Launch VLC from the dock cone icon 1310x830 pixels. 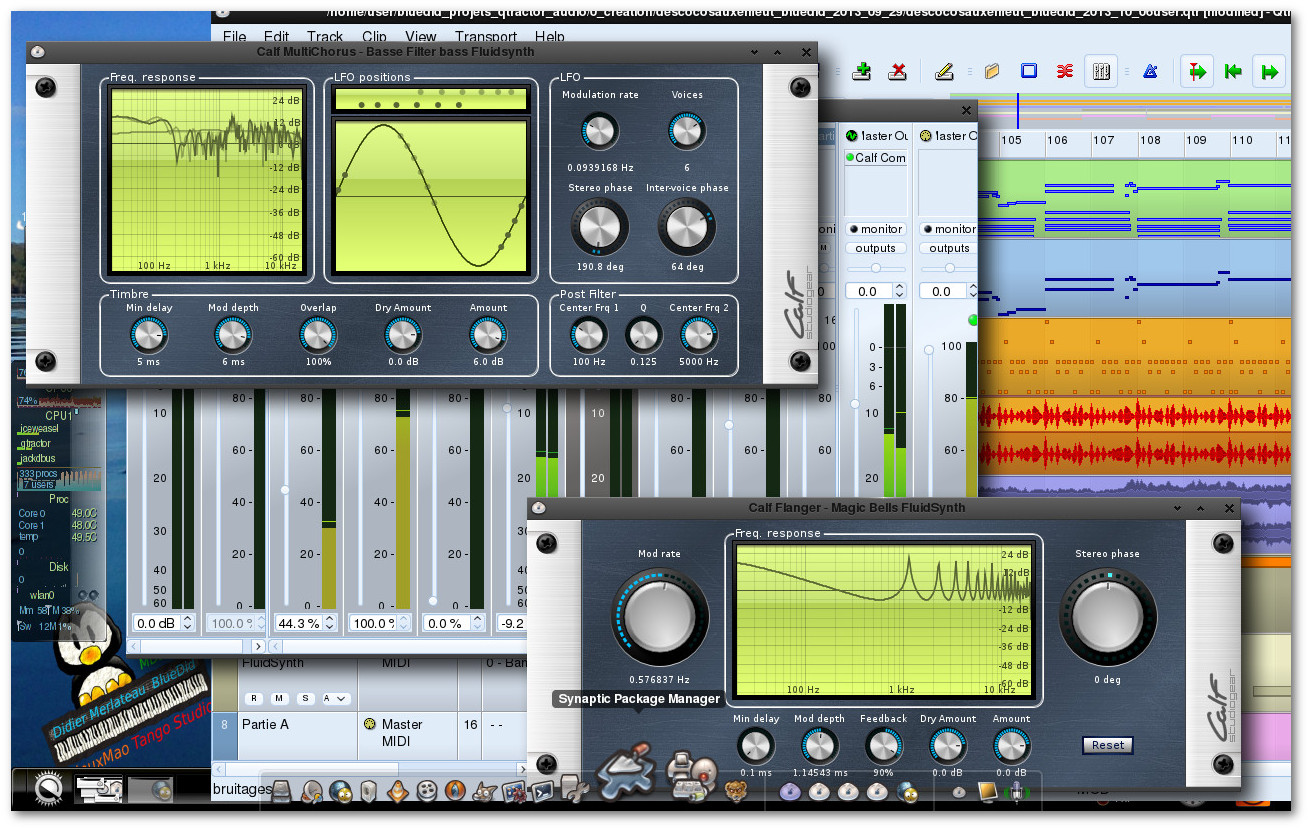pyautogui.click(x=399, y=791)
